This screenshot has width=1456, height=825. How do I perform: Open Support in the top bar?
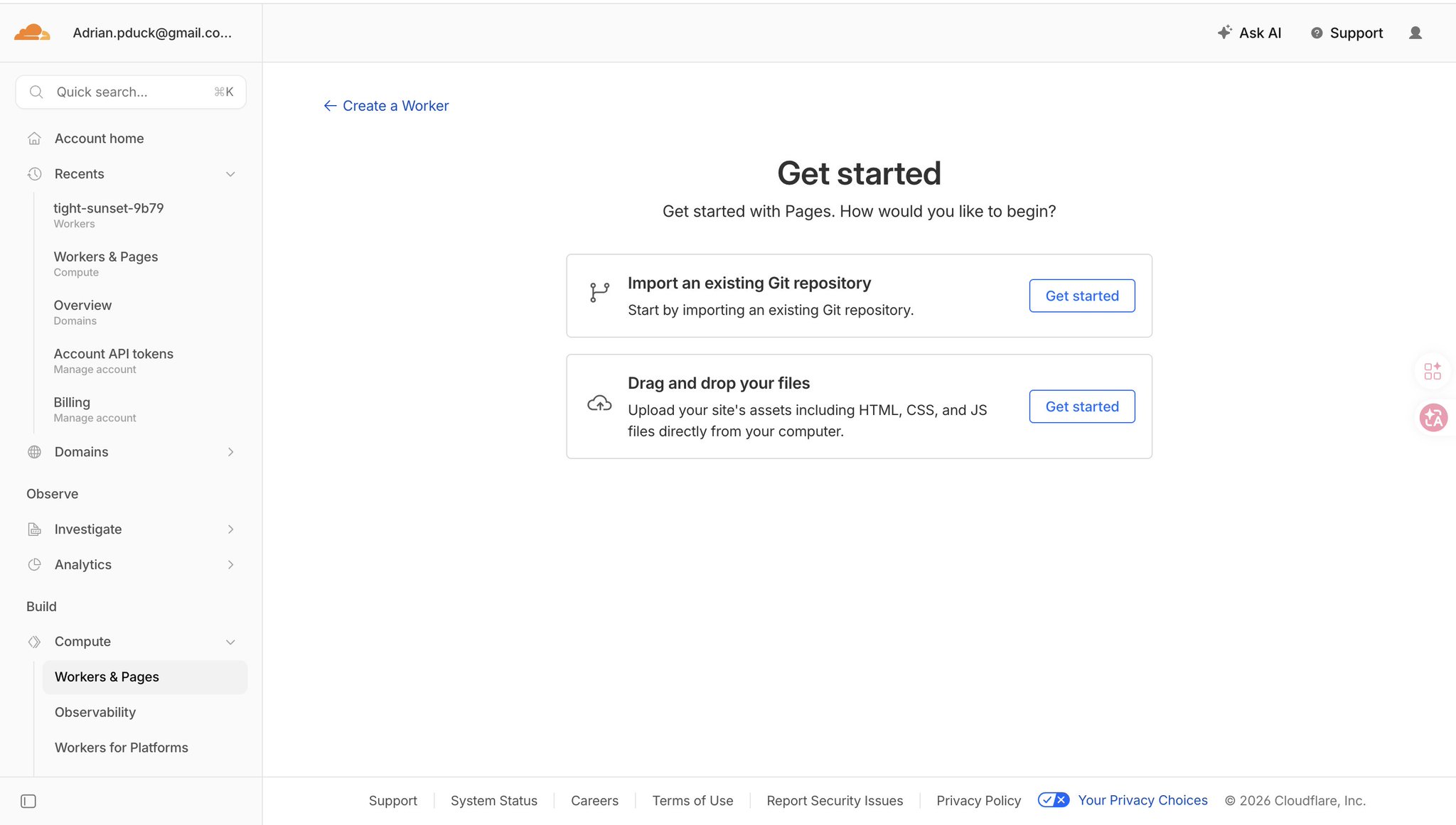(1347, 33)
